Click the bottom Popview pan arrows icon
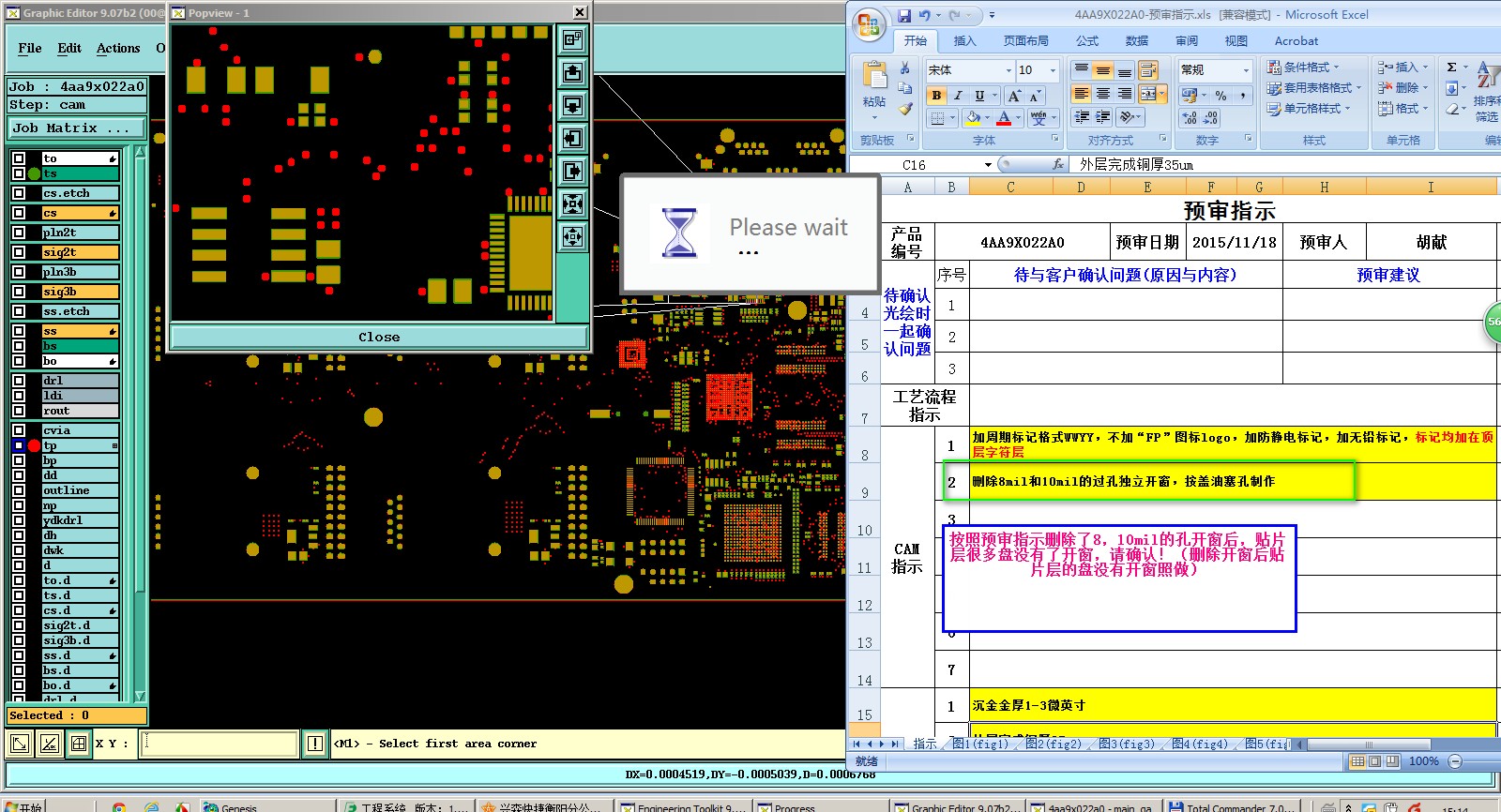This screenshot has height=812, width=1501. coord(572,236)
